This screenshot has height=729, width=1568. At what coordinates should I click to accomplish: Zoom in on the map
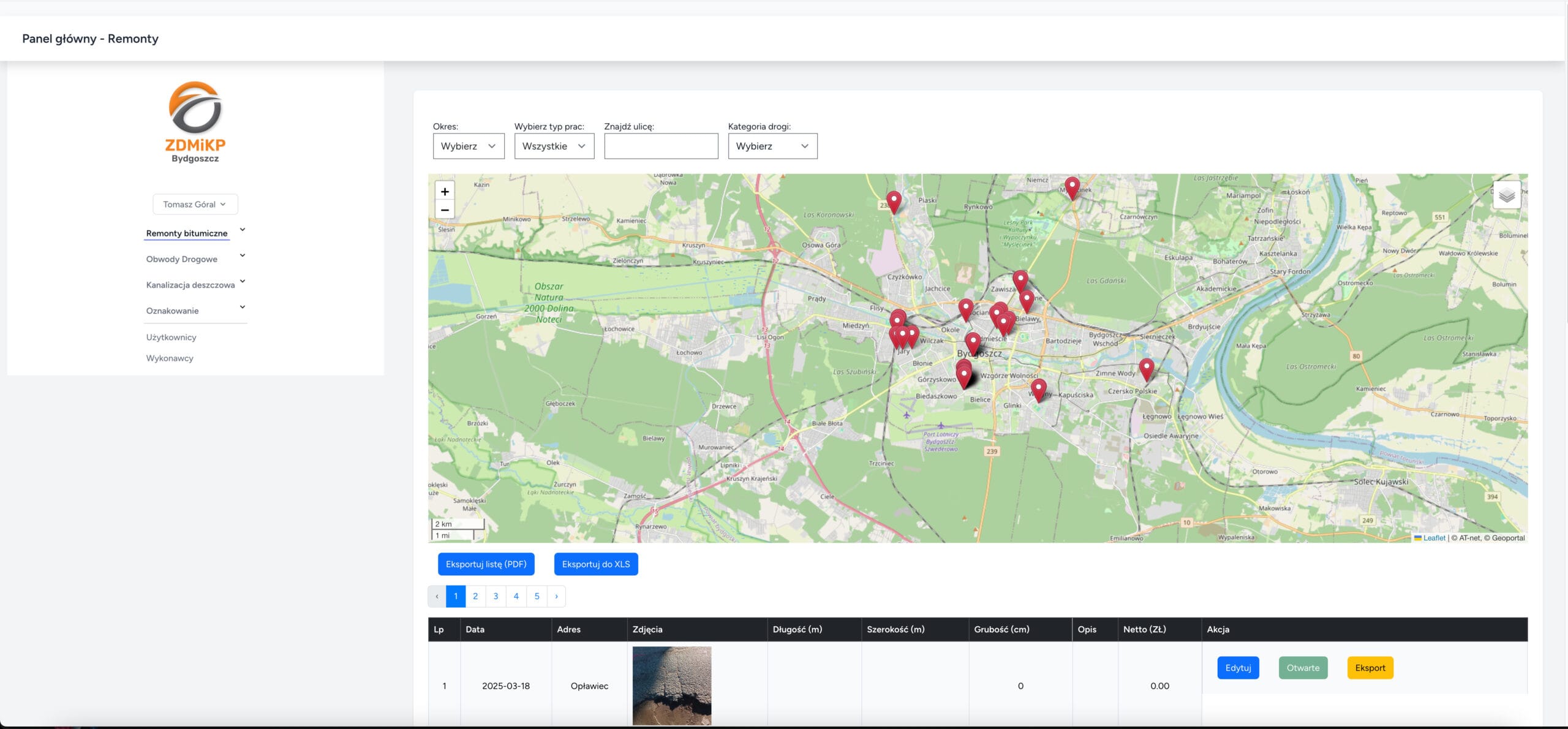[x=445, y=191]
